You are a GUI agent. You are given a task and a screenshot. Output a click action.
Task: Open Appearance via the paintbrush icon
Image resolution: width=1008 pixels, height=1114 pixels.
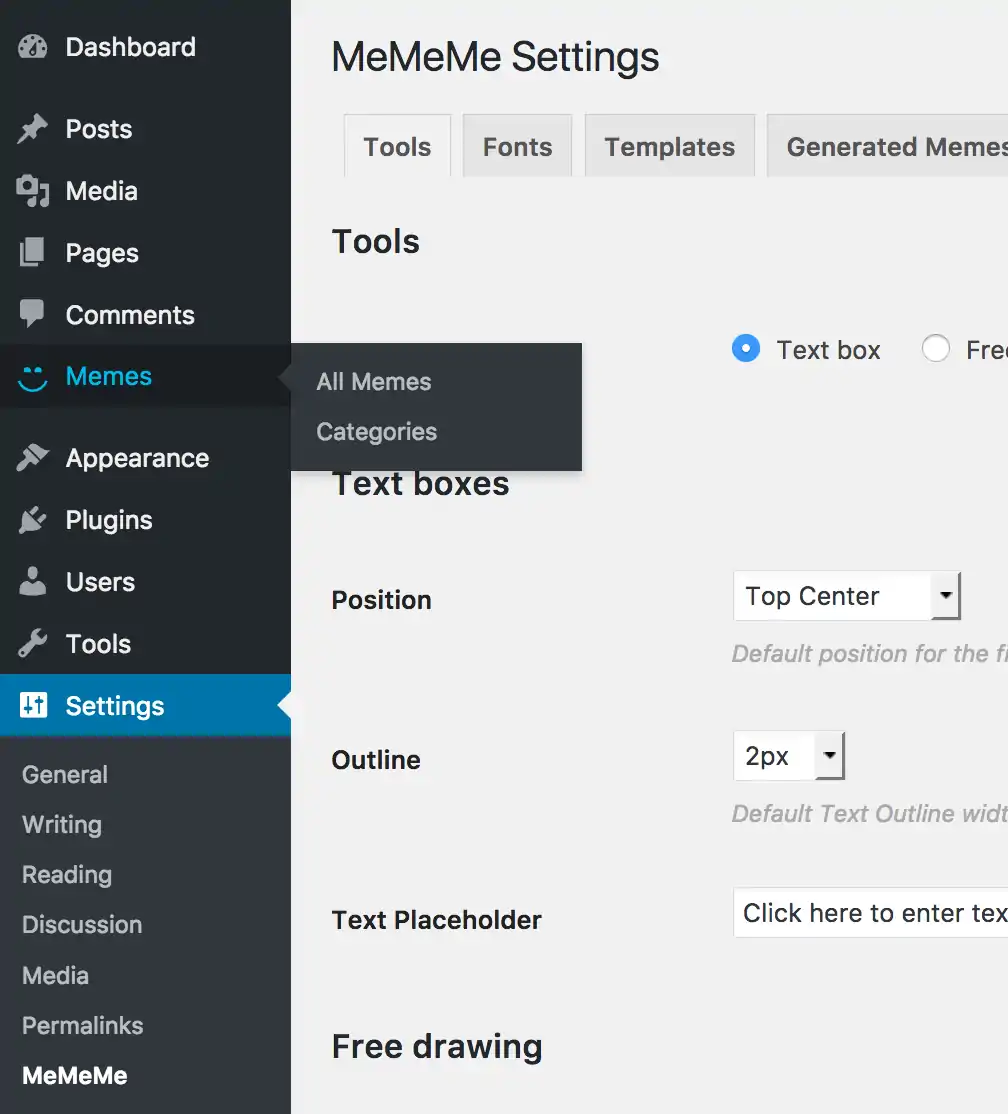(x=31, y=458)
